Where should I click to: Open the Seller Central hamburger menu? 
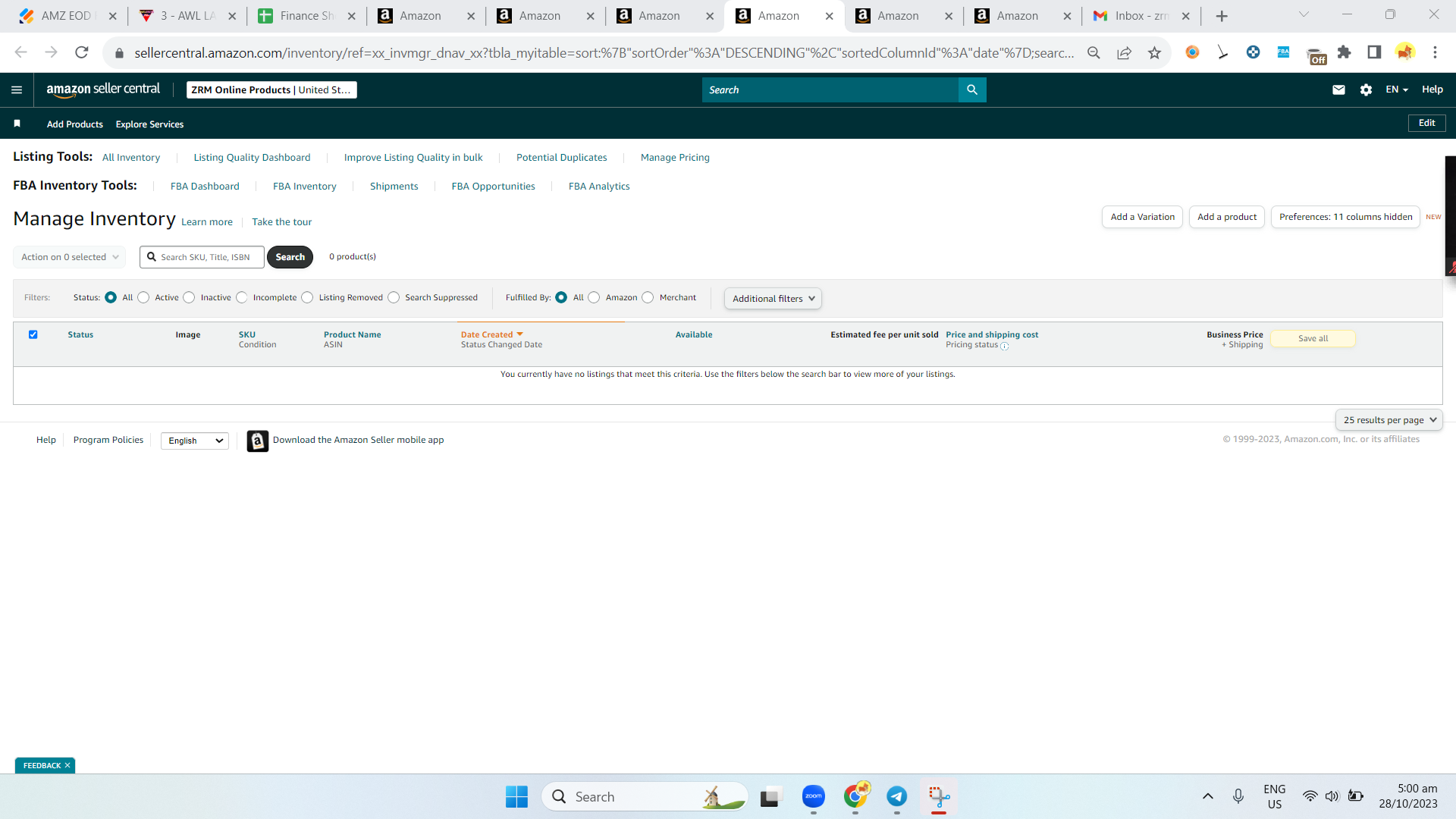tap(17, 89)
